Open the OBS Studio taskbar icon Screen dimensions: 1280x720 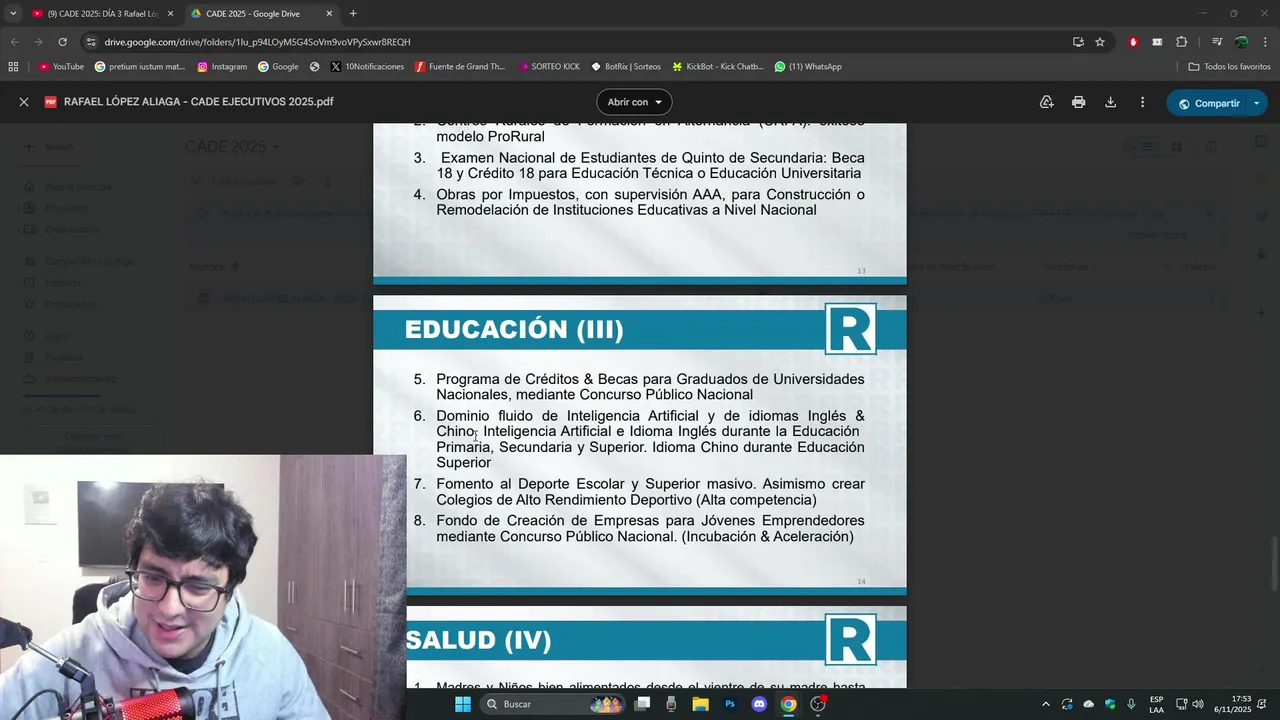click(818, 704)
